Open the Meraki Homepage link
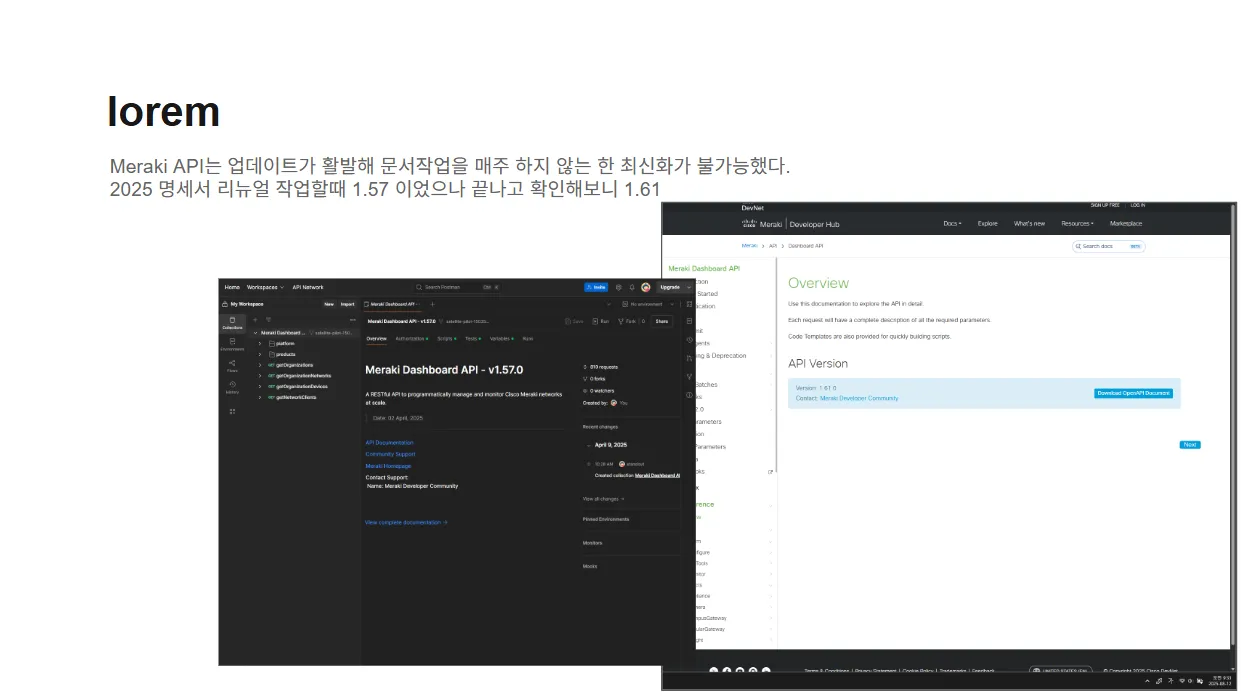The width and height of the screenshot is (1253, 699). (388, 466)
